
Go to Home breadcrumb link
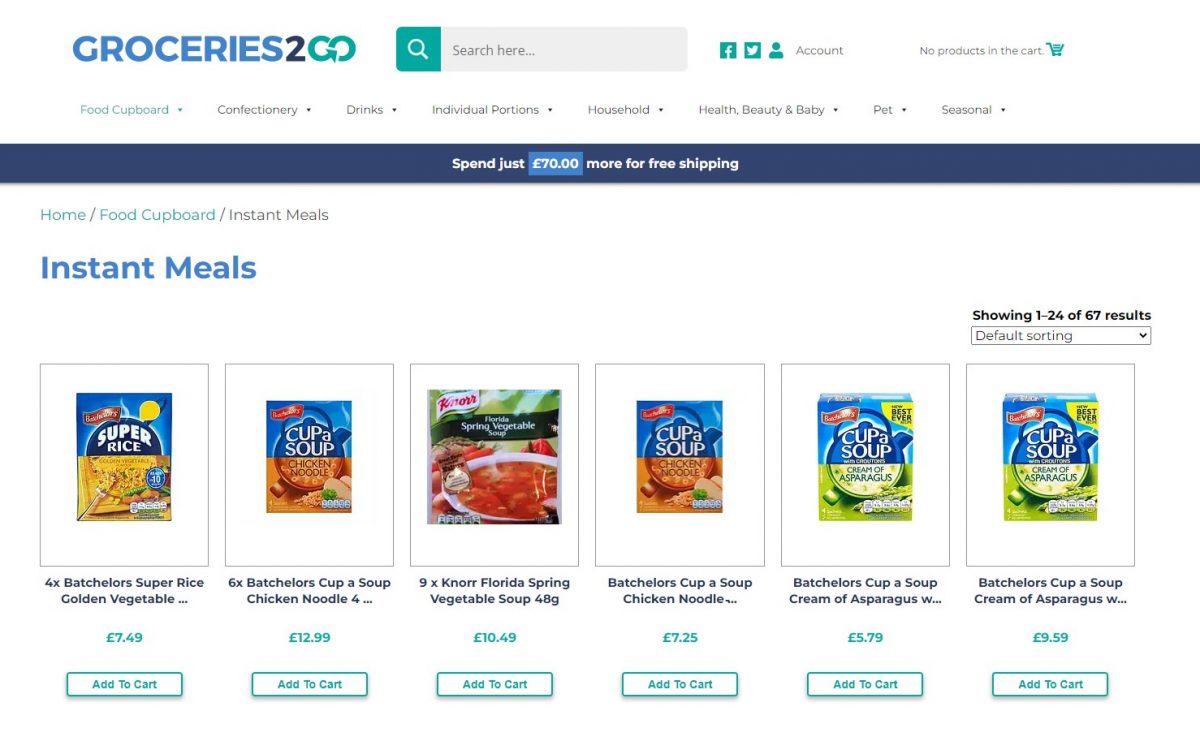click(x=63, y=215)
